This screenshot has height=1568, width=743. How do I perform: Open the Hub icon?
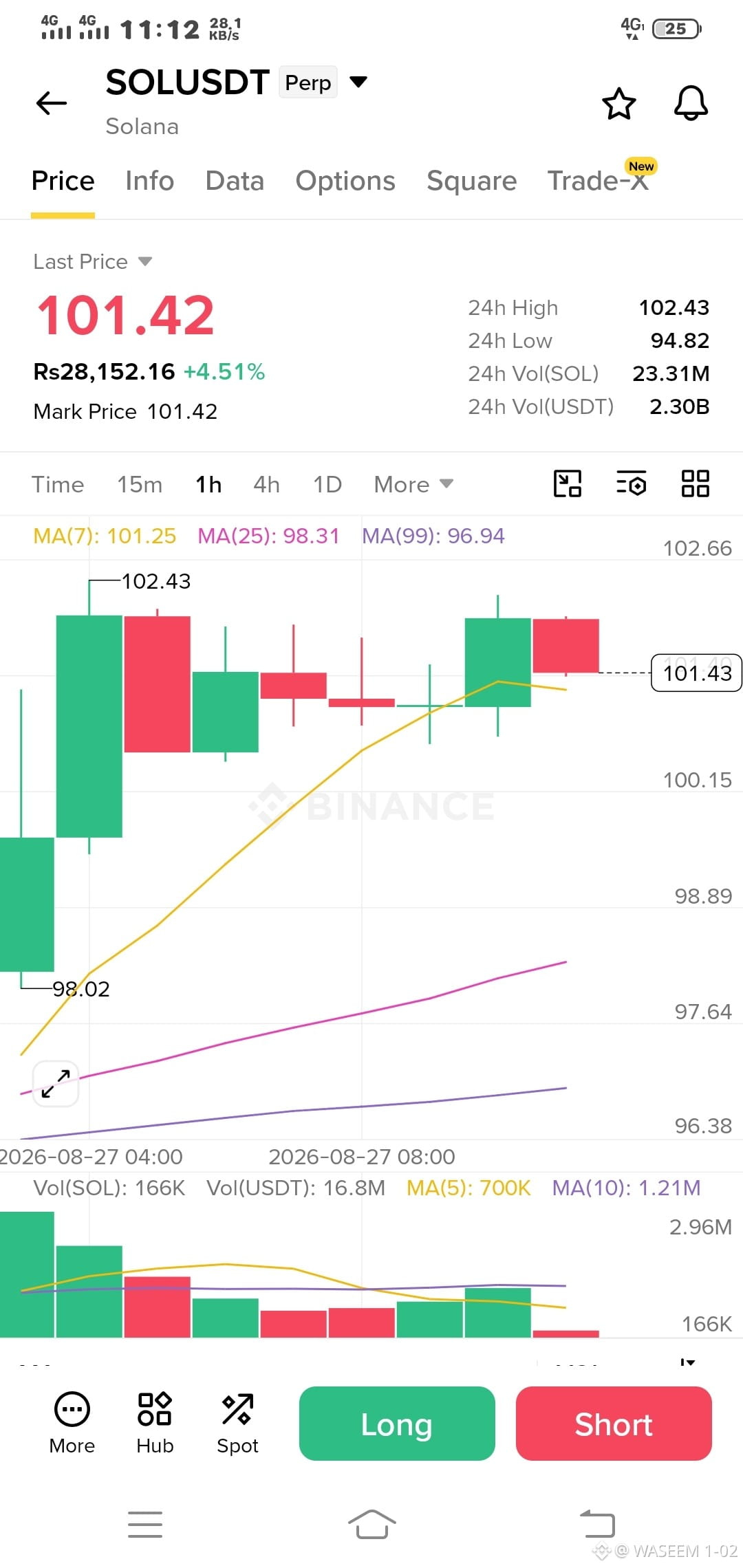coord(155,1424)
